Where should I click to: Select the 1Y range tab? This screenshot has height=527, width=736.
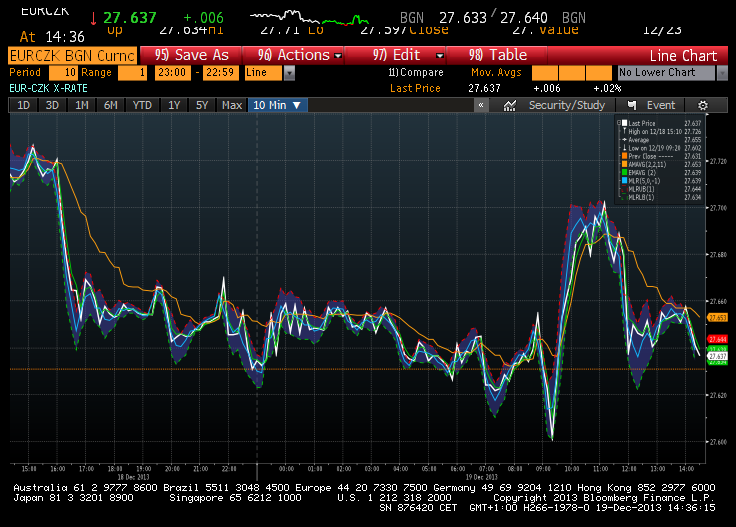(174, 105)
